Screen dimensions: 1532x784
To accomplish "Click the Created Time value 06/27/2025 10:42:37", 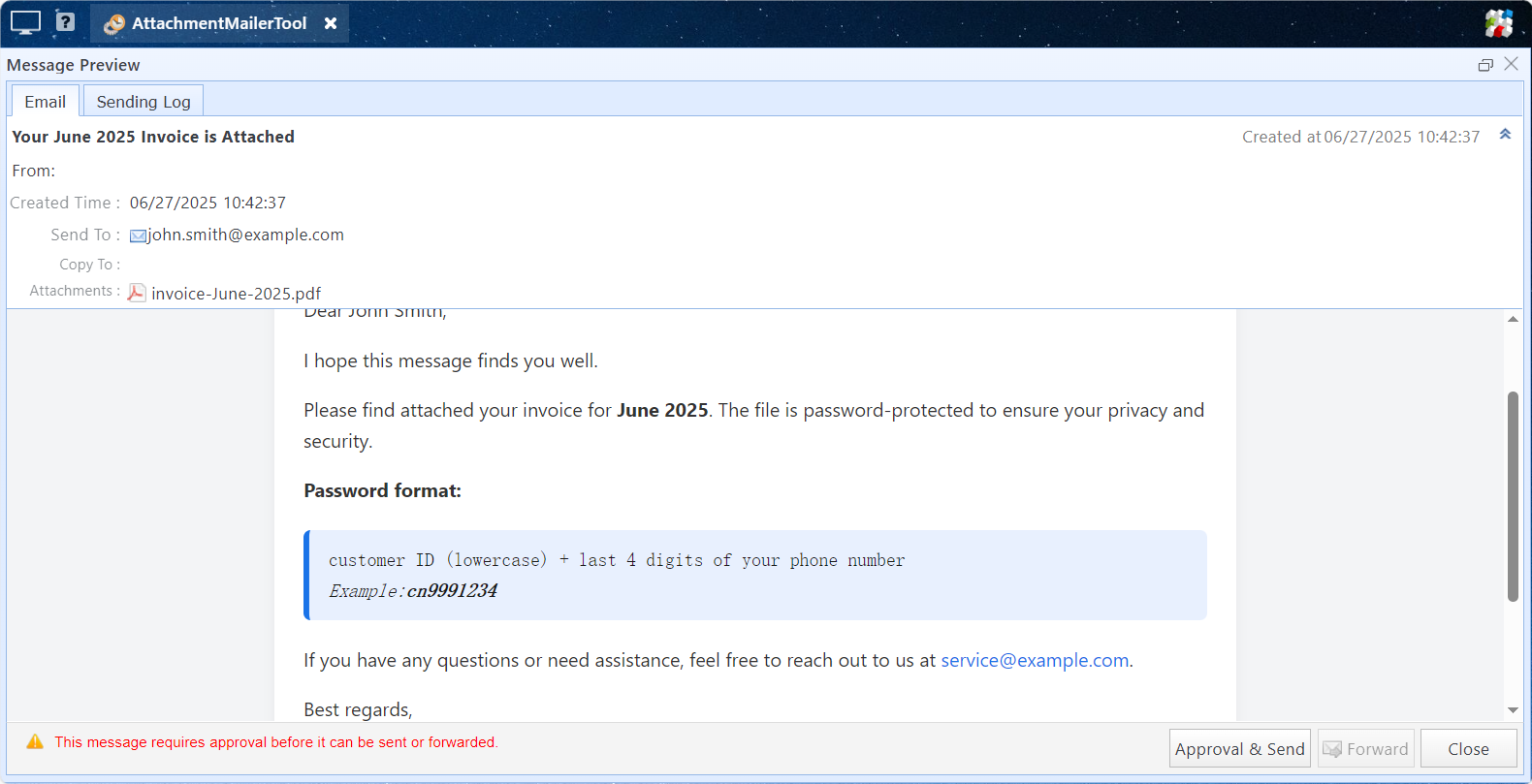I will click(207, 203).
